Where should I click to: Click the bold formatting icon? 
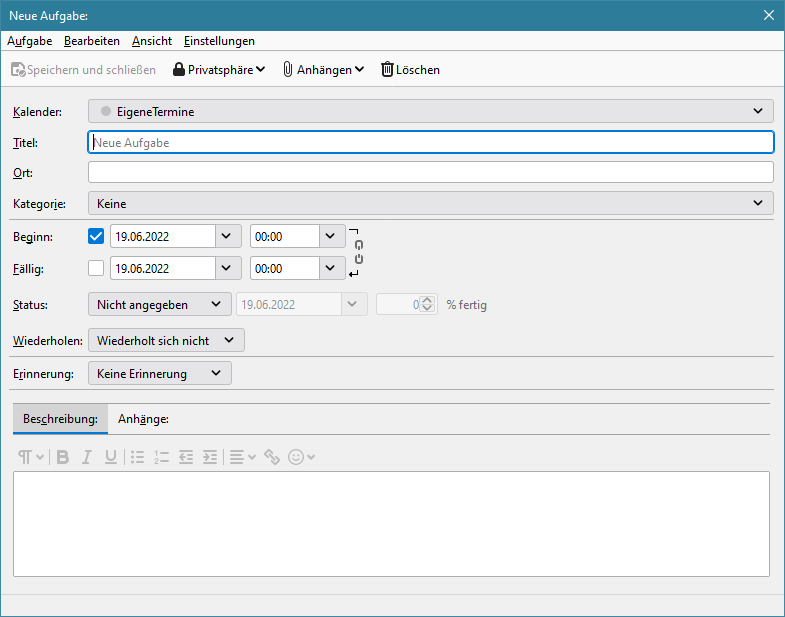click(62, 457)
